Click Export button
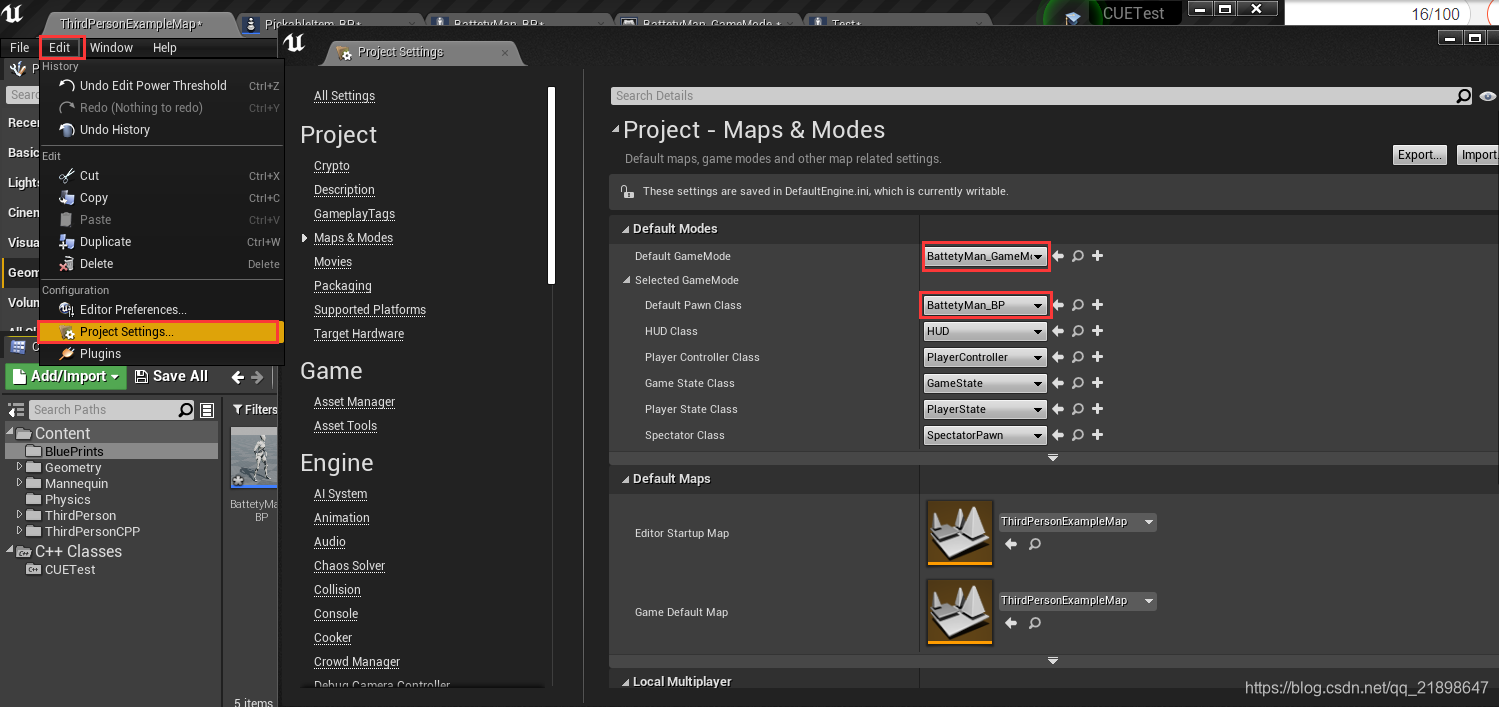 tap(1420, 155)
